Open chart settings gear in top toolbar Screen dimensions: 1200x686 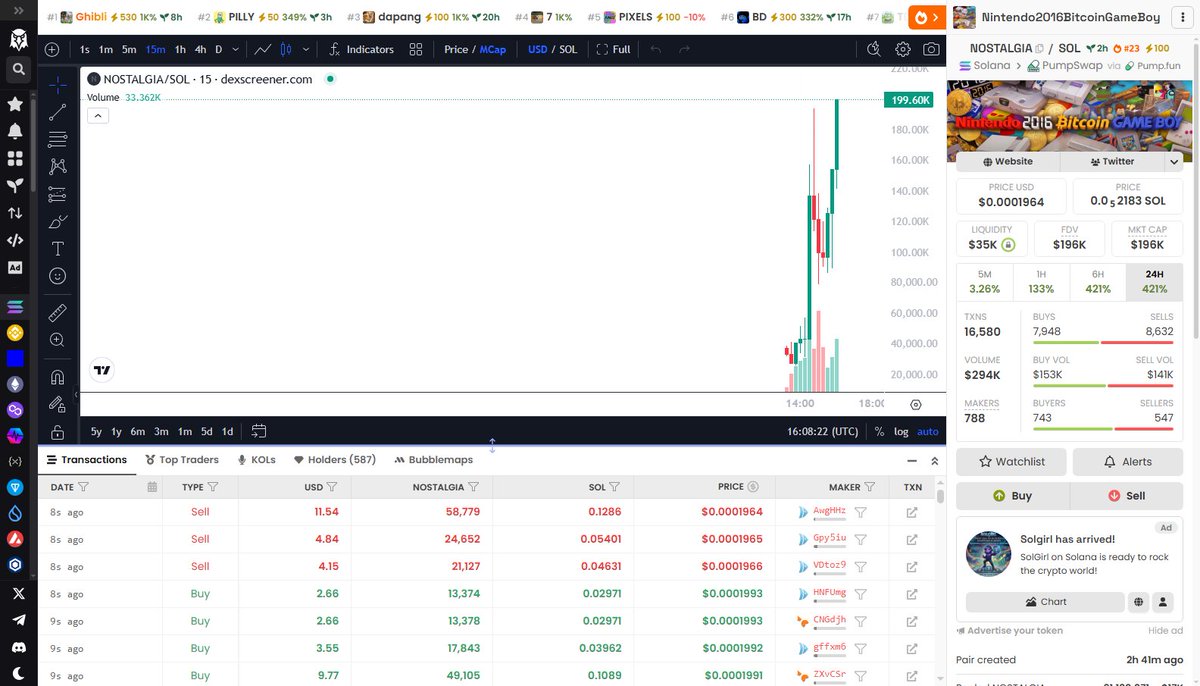pos(903,49)
